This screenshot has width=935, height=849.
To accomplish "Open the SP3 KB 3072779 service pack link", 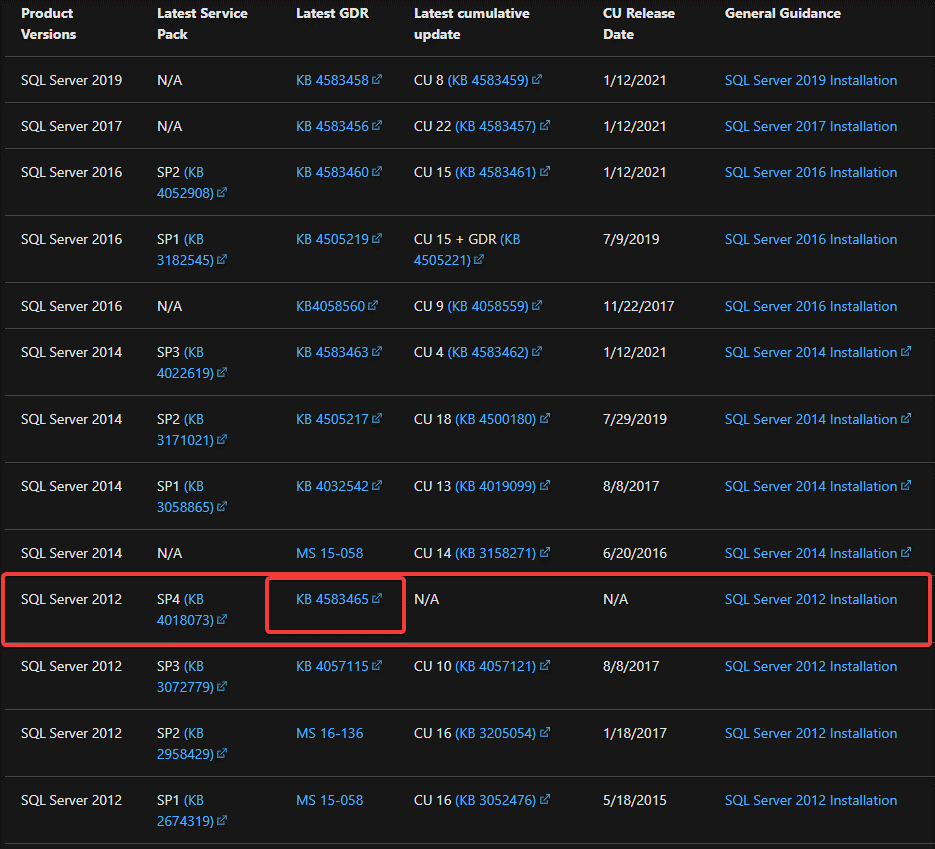I will 185,676.
